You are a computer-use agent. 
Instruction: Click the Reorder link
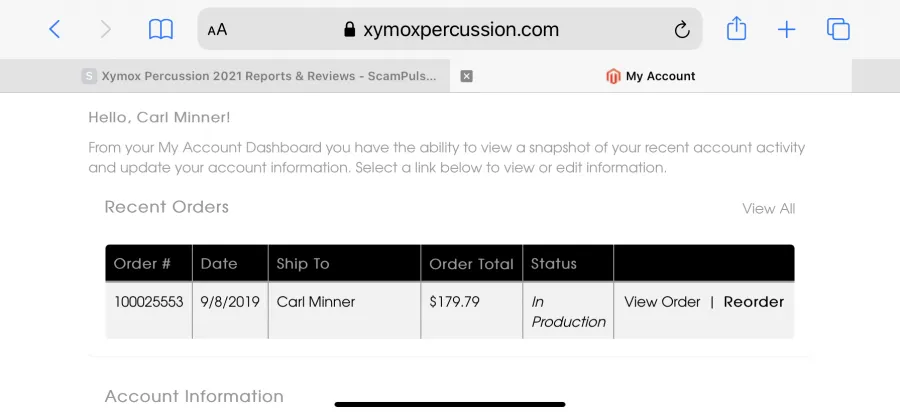pos(753,302)
